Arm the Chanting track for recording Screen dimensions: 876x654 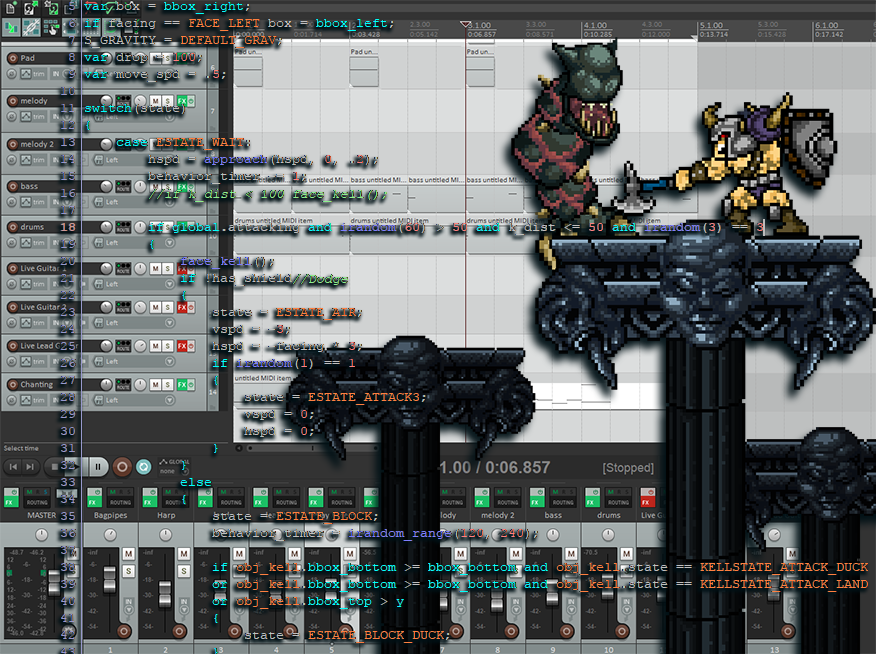tap(12, 384)
